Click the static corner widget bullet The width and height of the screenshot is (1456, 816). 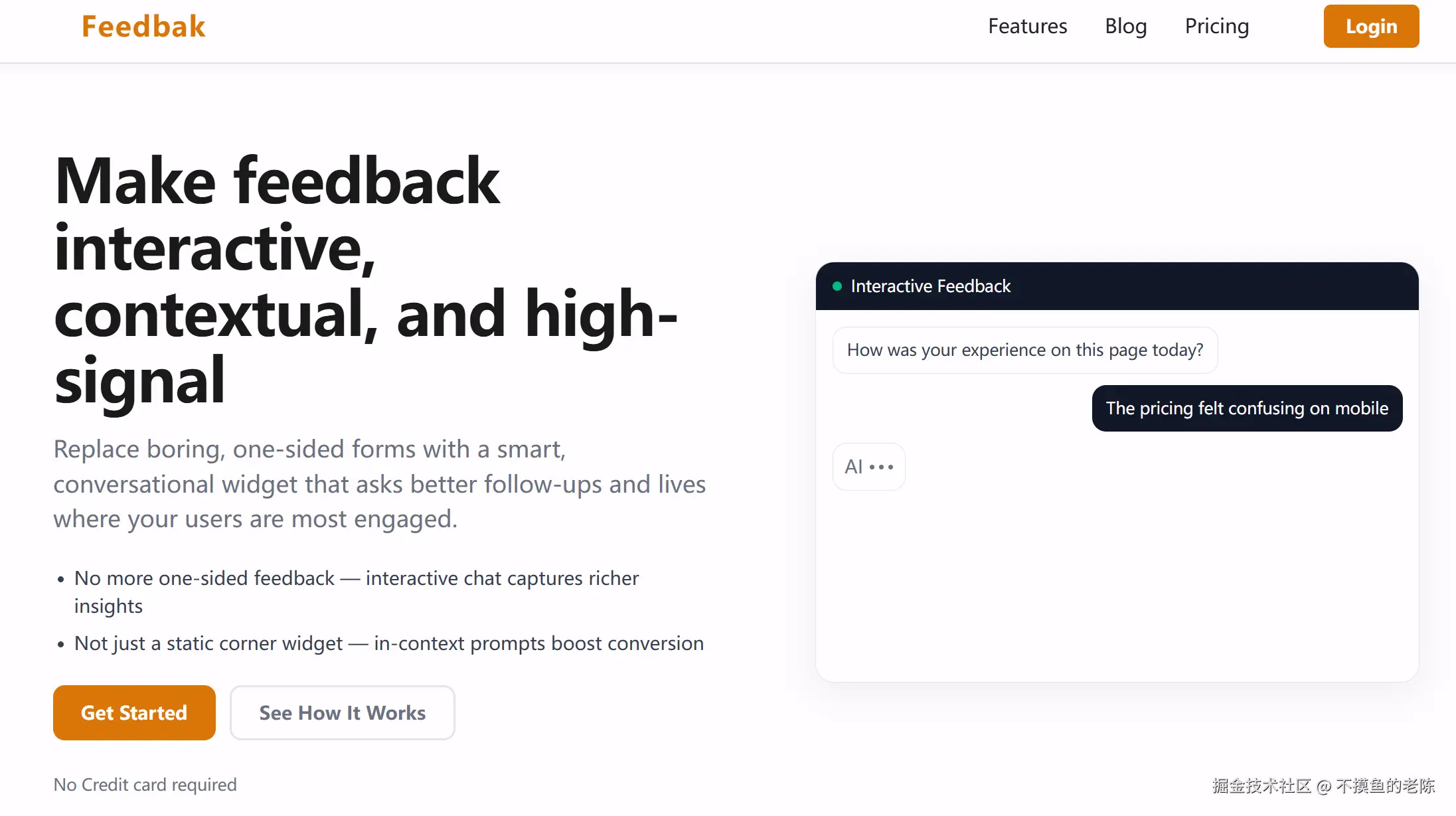(x=388, y=643)
